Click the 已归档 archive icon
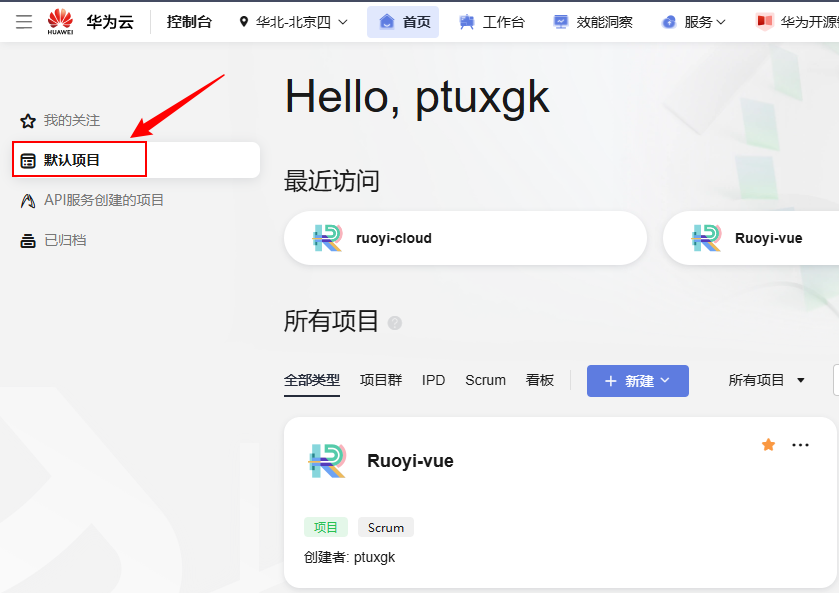839x593 pixels. pyautogui.click(x=28, y=241)
